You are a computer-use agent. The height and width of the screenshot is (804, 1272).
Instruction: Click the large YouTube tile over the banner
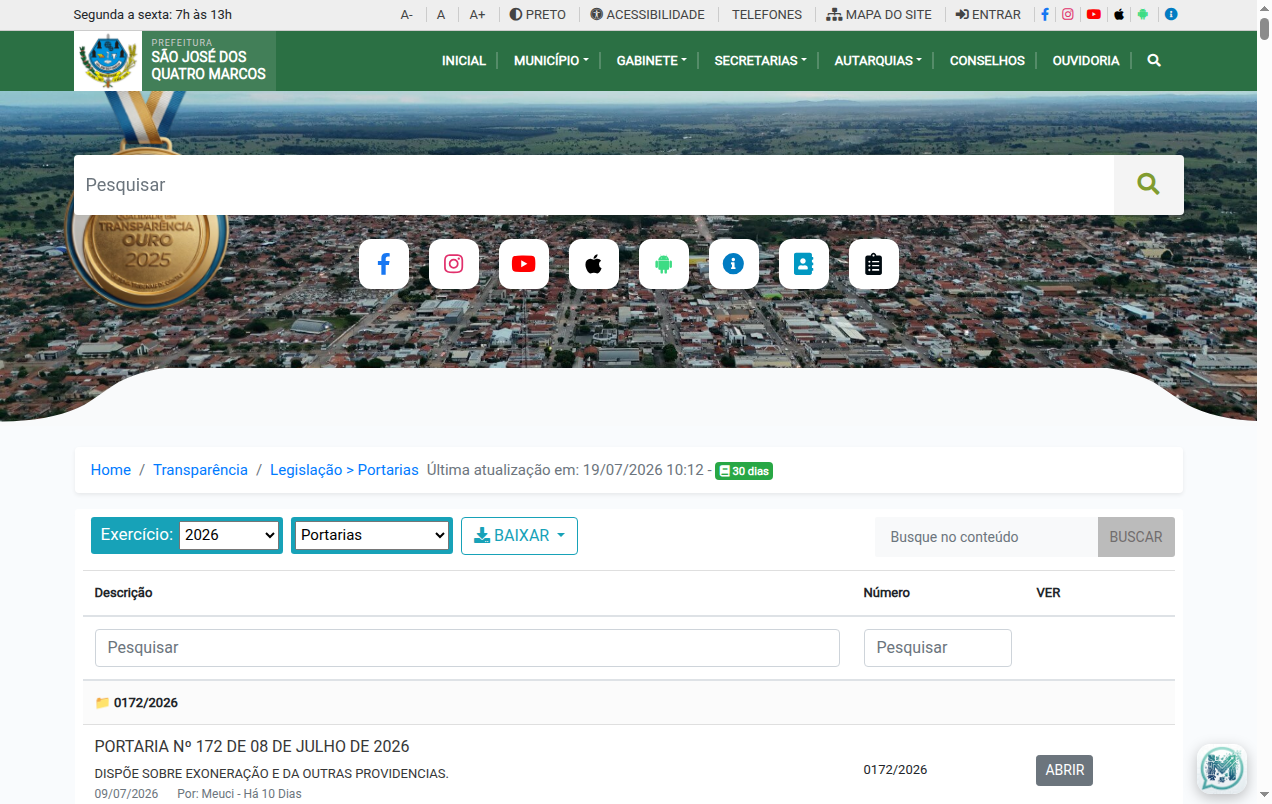point(524,264)
